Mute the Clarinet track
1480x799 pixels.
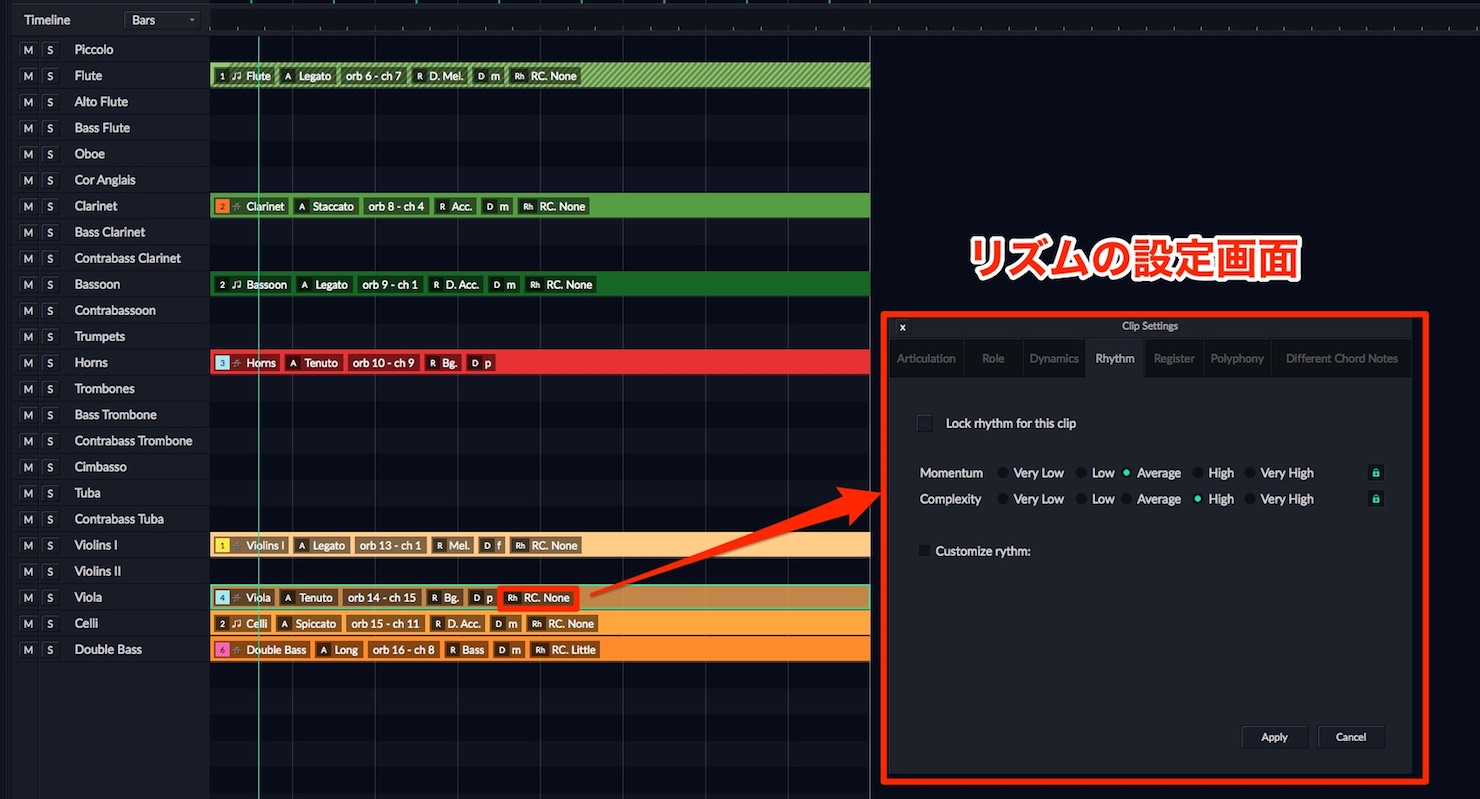point(28,206)
